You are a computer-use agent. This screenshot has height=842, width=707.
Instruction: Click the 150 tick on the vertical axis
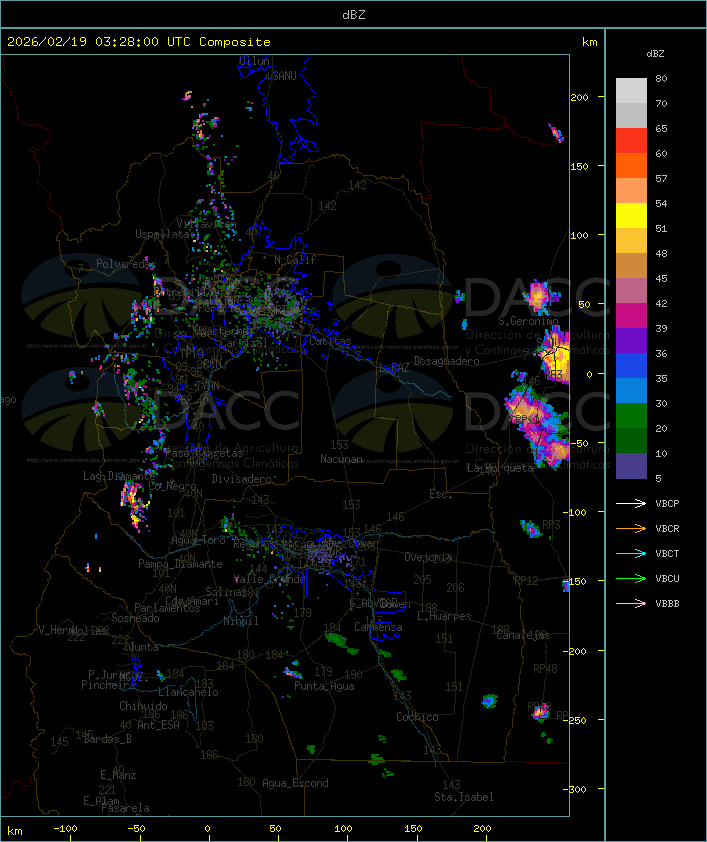point(579,166)
